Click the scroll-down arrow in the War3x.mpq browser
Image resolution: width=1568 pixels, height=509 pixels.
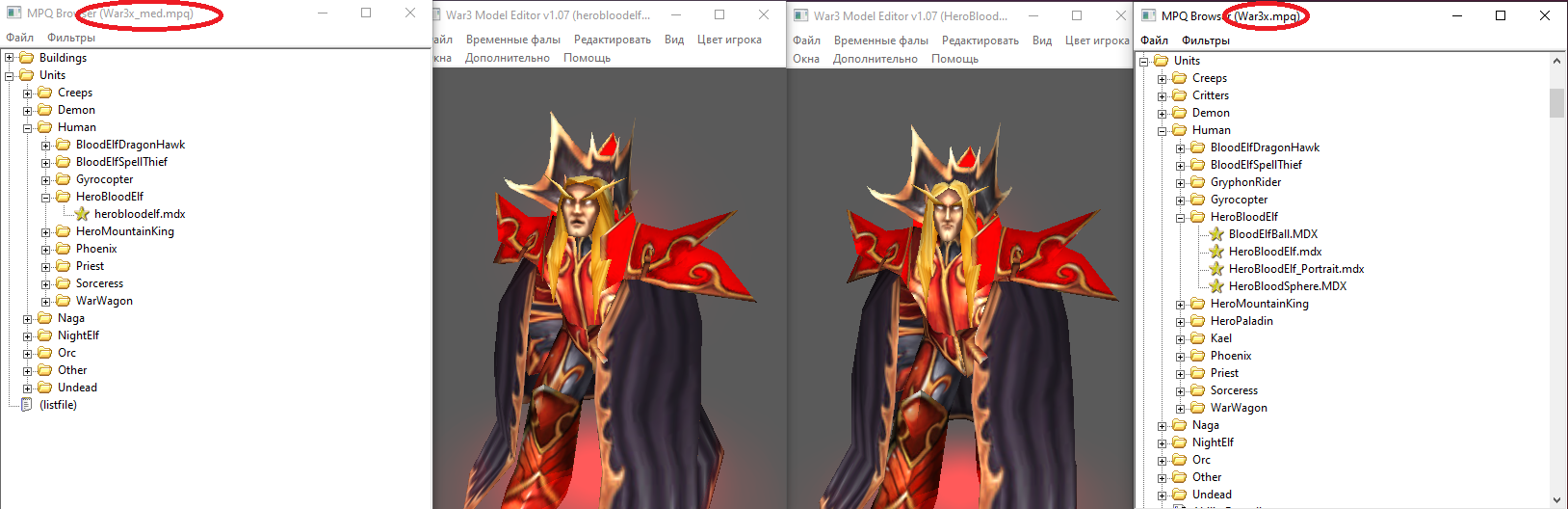point(1556,499)
